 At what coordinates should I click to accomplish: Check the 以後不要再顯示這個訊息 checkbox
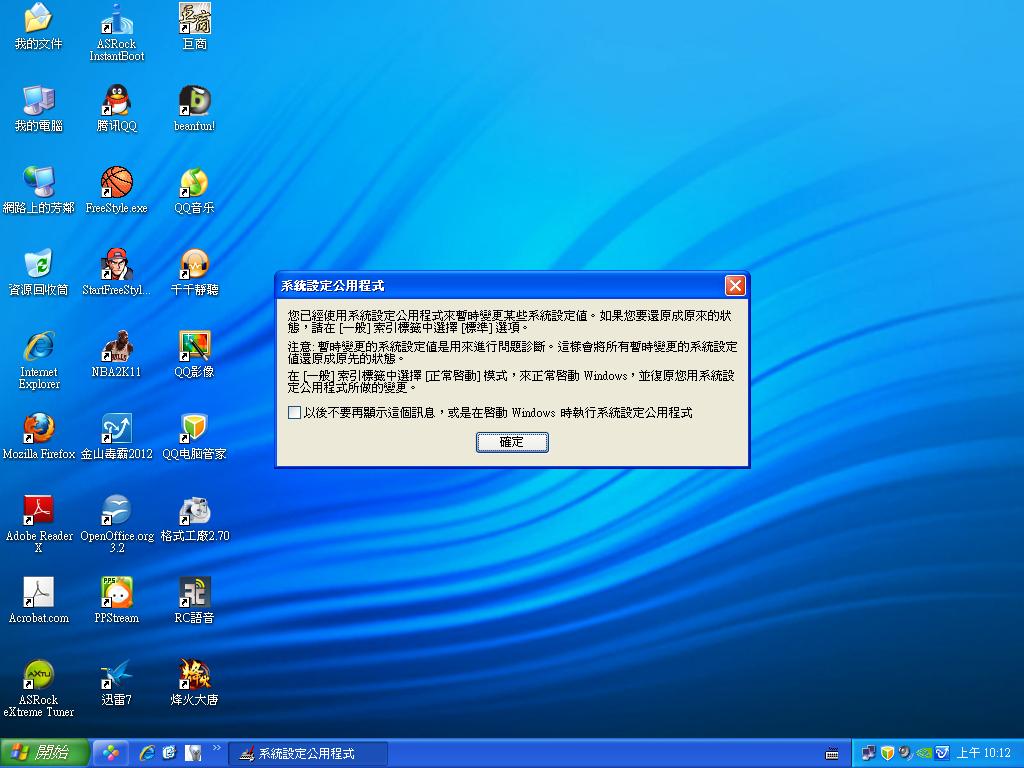(x=295, y=413)
